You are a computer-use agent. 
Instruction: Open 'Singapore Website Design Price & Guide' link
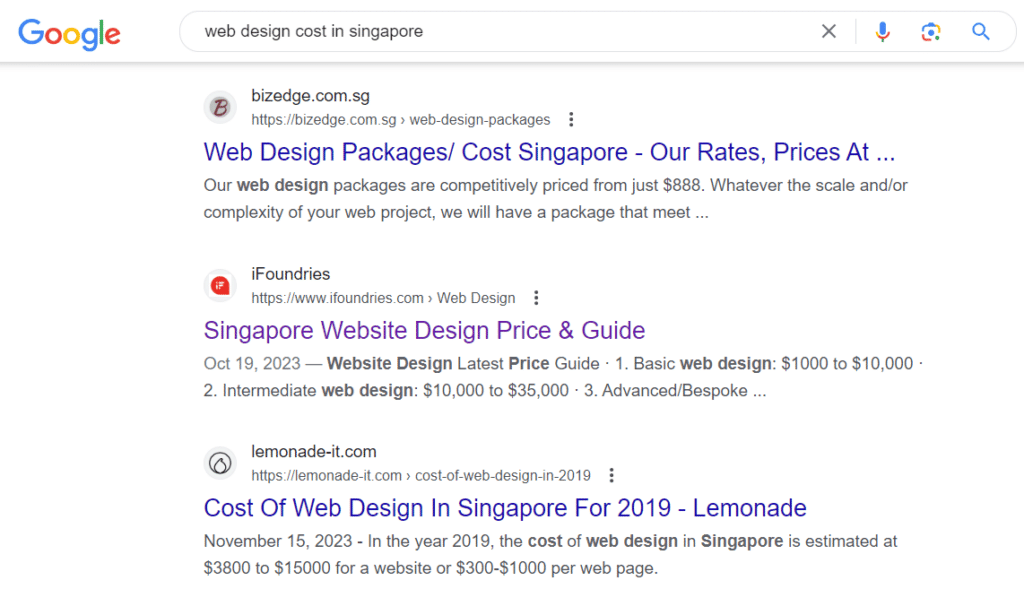click(424, 330)
